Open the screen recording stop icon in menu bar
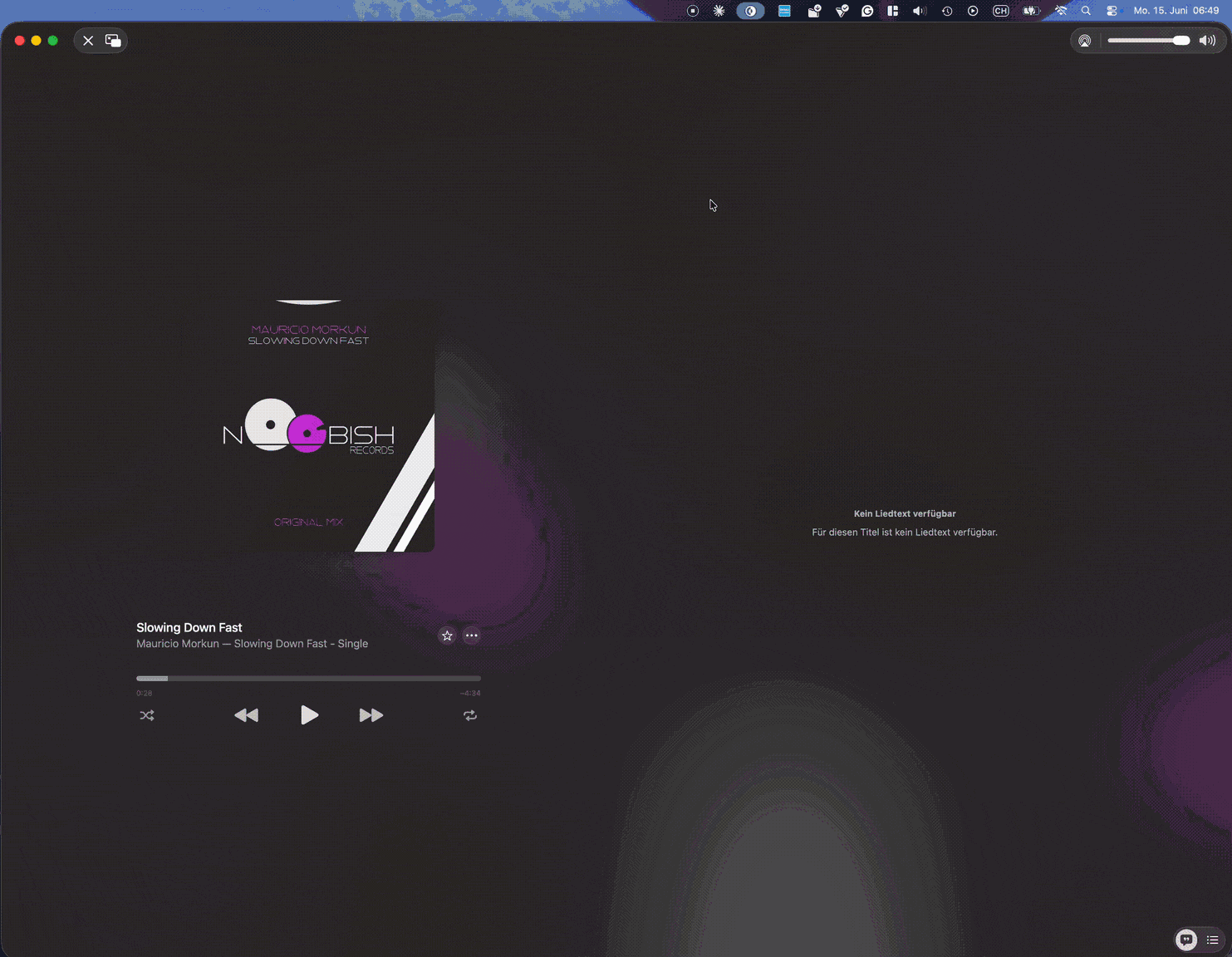 [x=693, y=11]
